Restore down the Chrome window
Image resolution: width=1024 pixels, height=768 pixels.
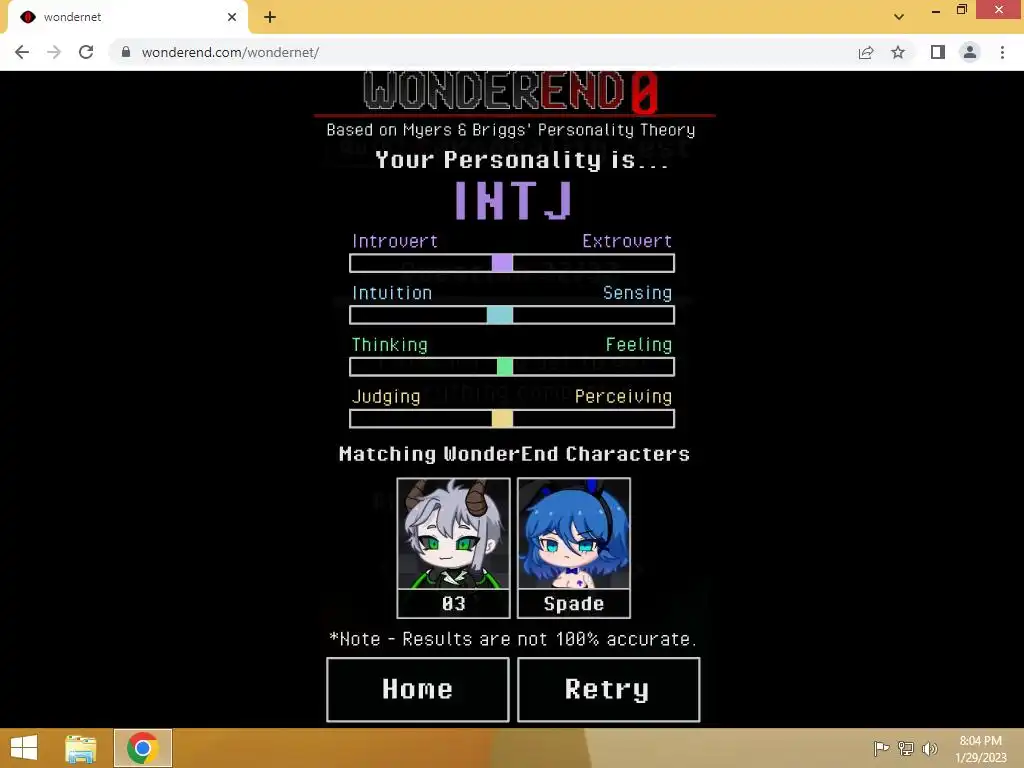tap(962, 10)
